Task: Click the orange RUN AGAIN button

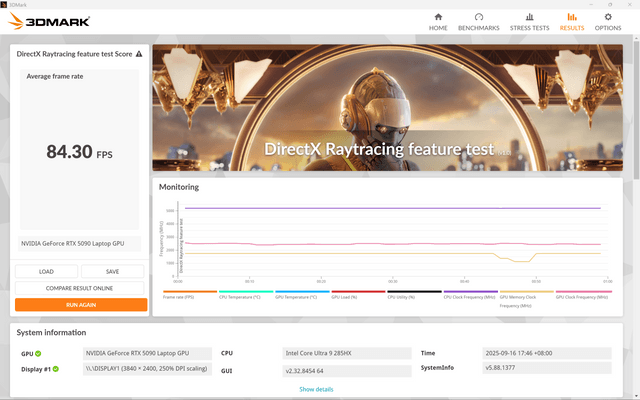Action: [81, 305]
